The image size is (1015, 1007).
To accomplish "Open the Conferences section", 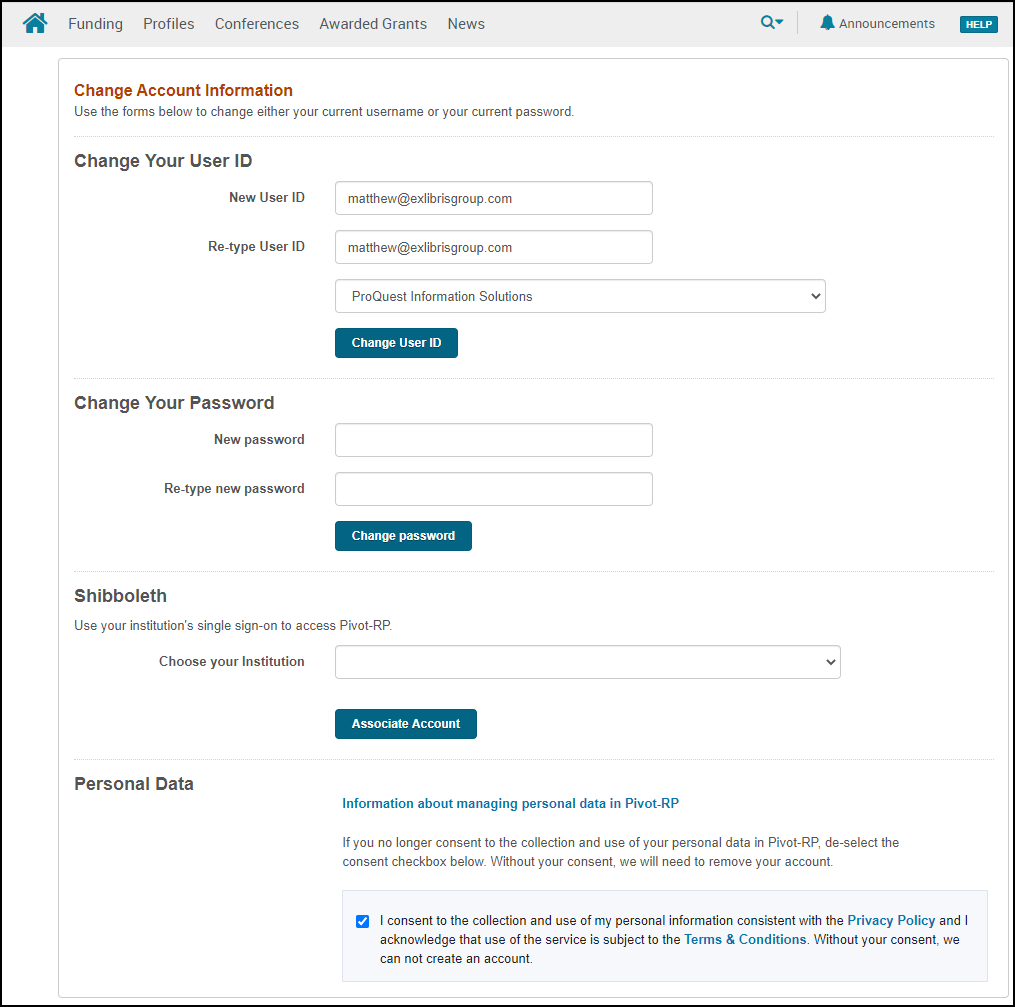I will (257, 24).
